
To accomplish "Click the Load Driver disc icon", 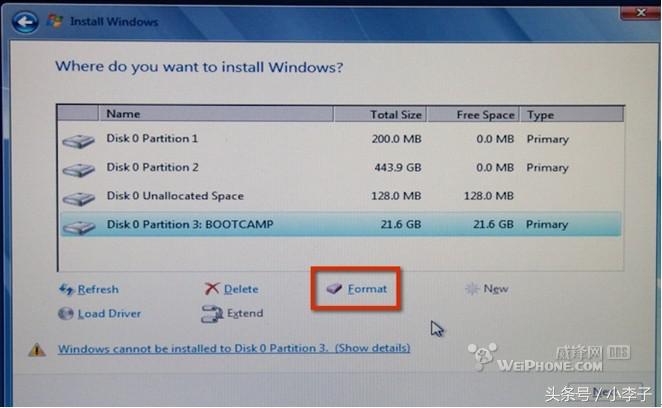I will pos(65,314).
